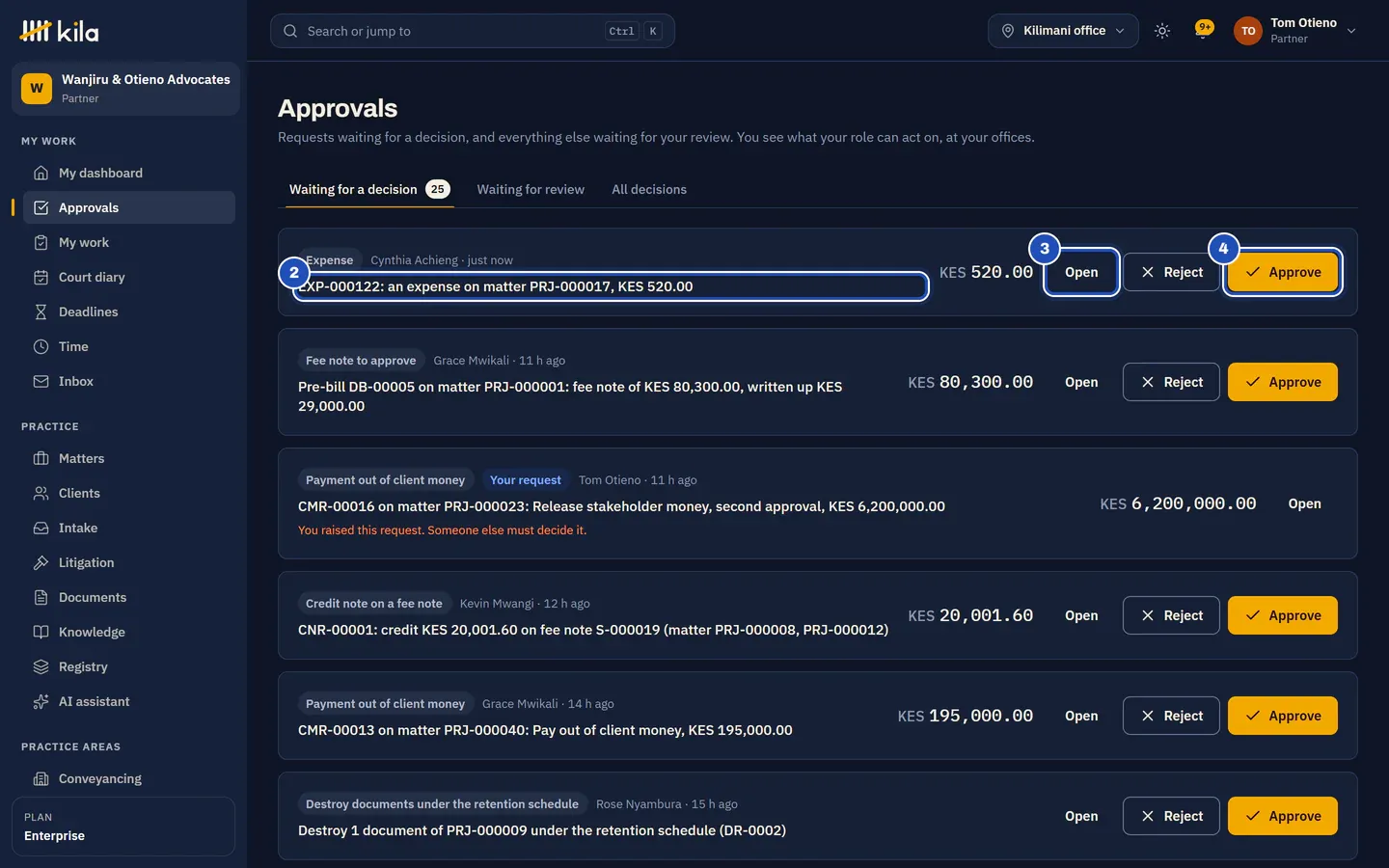Open the notifications bell icon

[x=1203, y=30]
